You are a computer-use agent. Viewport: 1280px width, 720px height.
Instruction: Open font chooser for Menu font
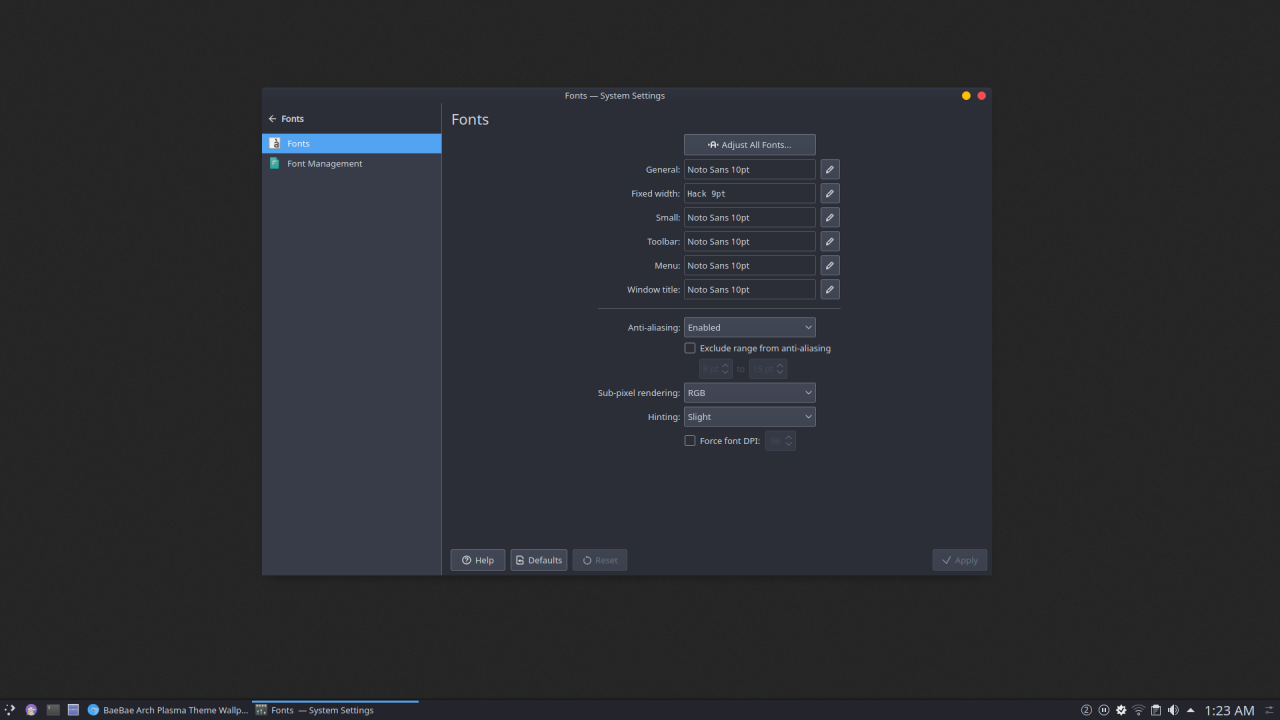pos(830,265)
